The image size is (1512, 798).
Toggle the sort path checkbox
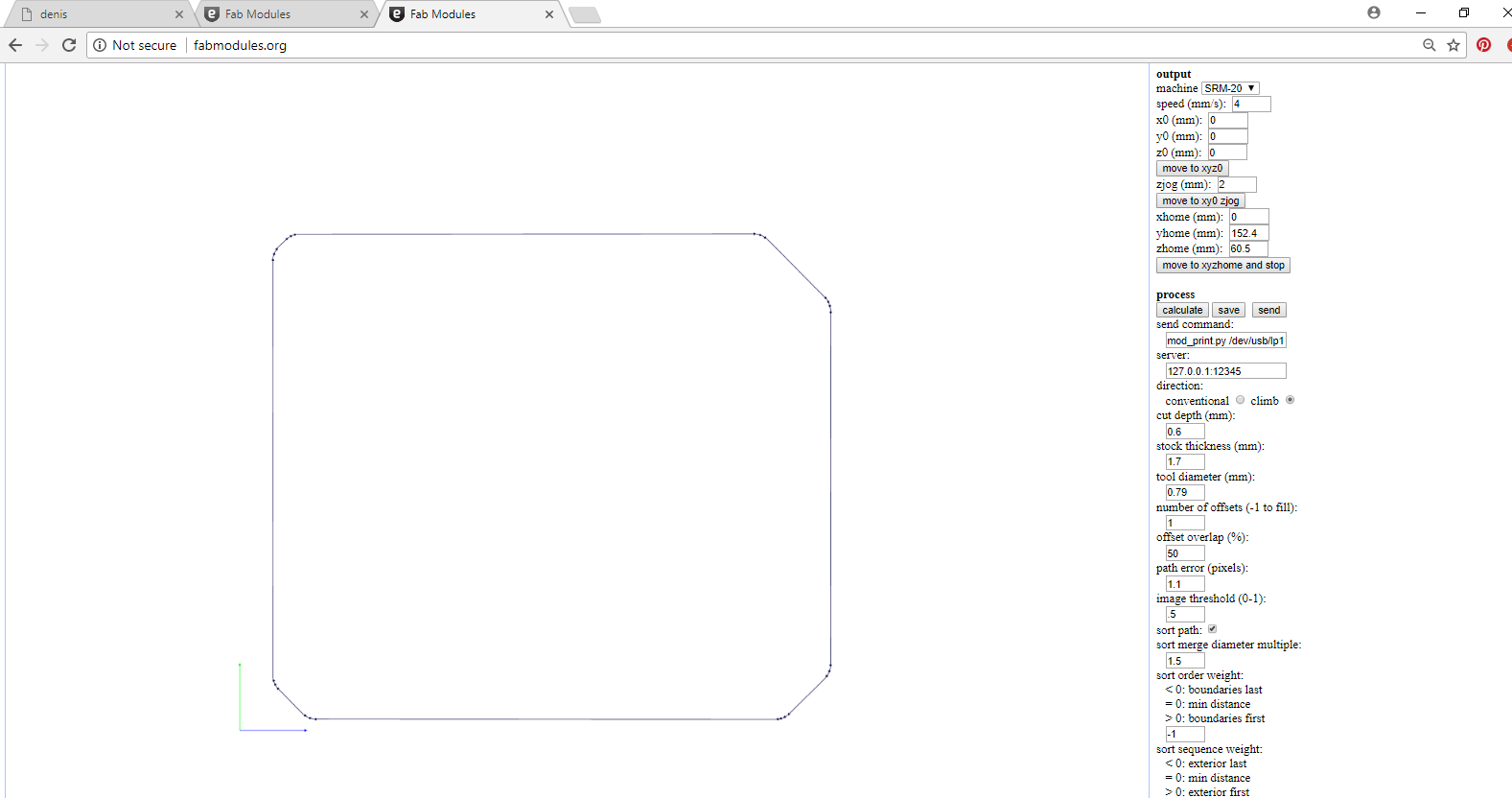pyautogui.click(x=1212, y=629)
